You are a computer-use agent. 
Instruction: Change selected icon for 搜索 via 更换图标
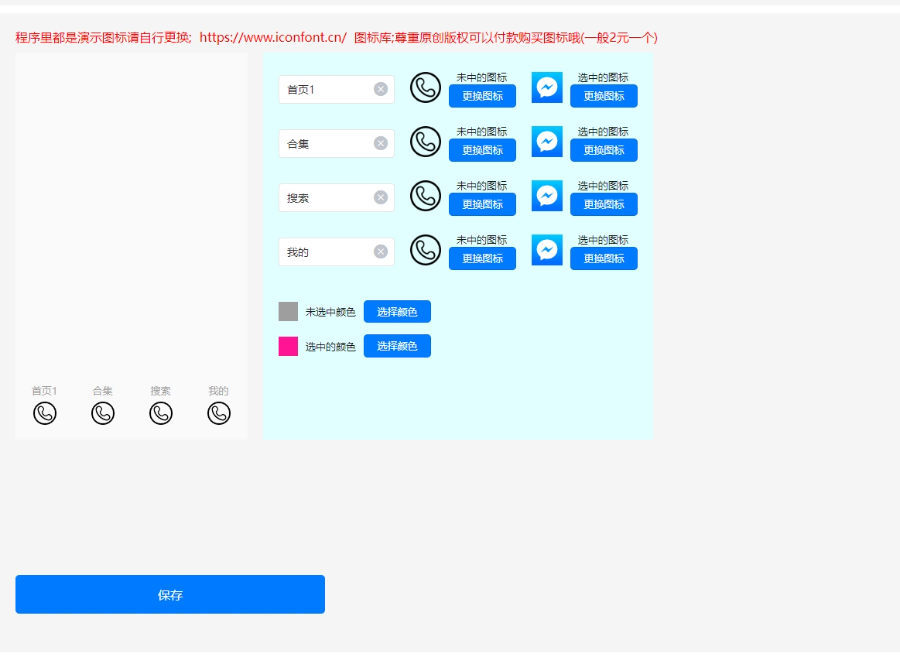click(x=604, y=204)
